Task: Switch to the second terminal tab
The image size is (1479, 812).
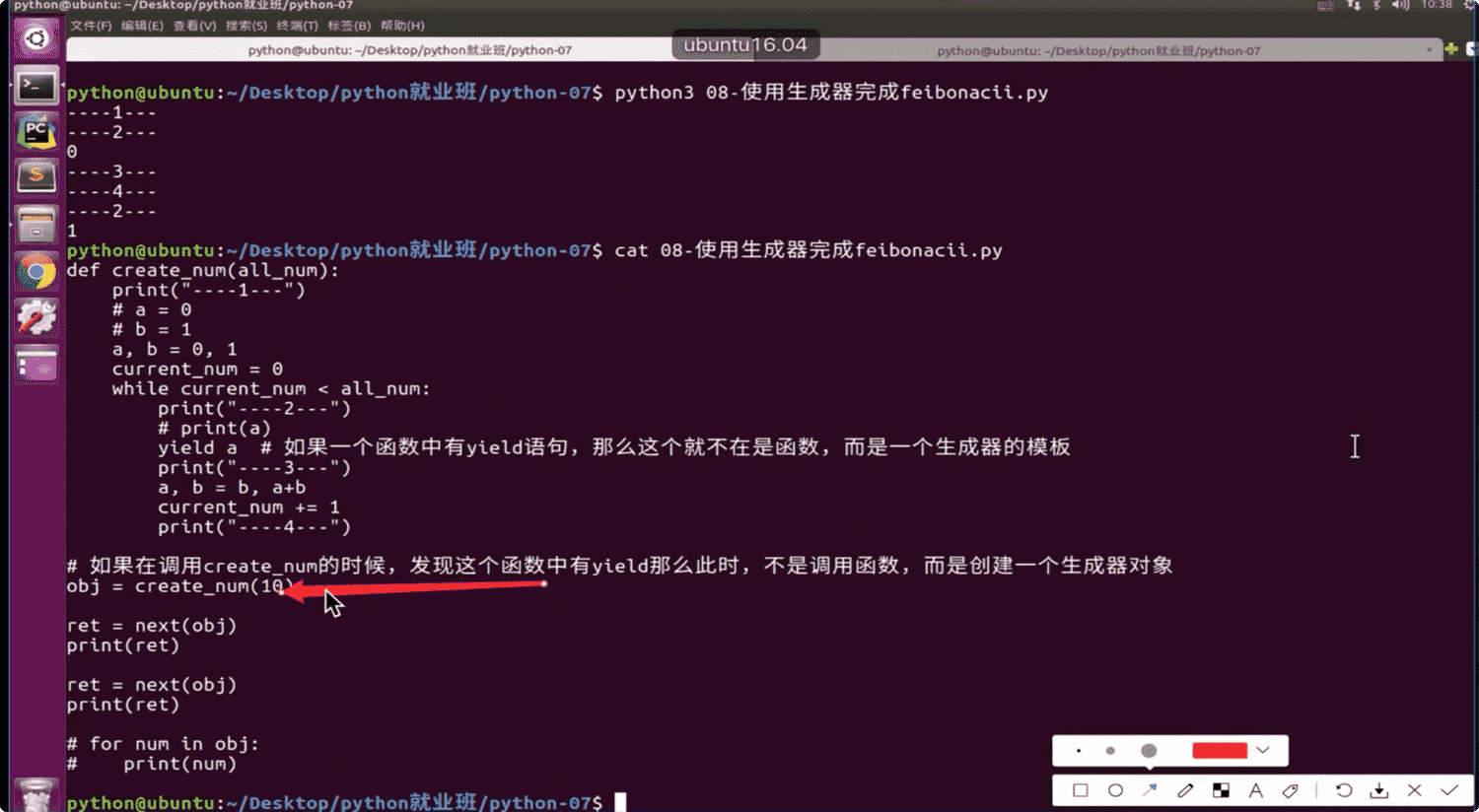Action: (1097, 50)
